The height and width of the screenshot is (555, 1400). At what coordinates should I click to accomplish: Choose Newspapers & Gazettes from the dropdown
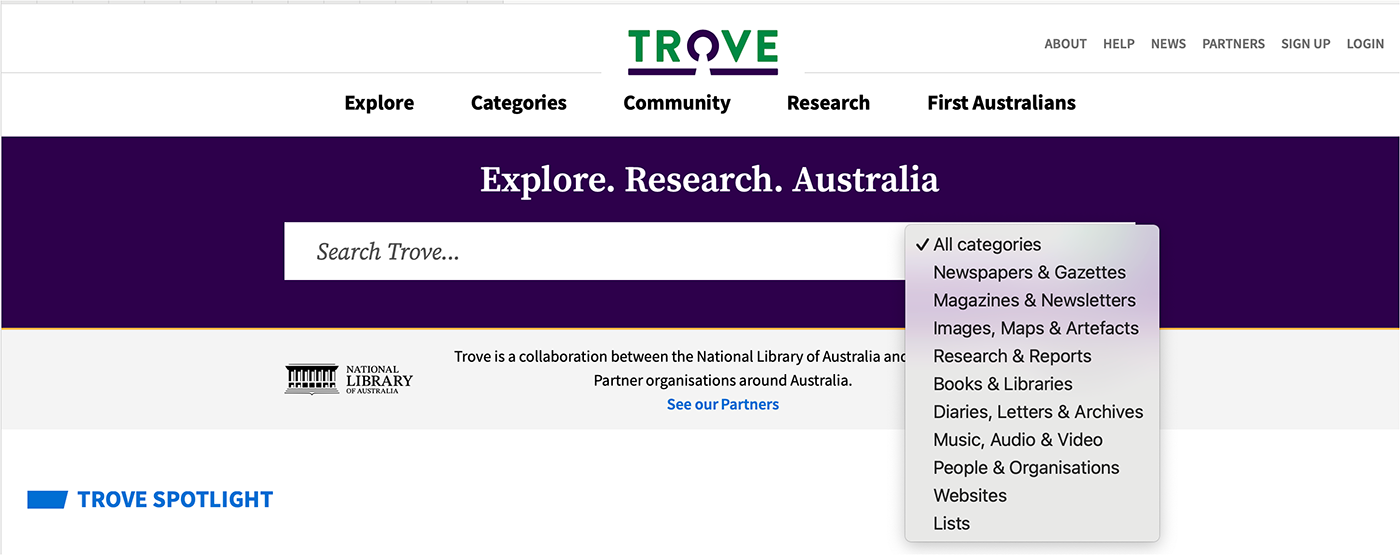[1029, 272]
